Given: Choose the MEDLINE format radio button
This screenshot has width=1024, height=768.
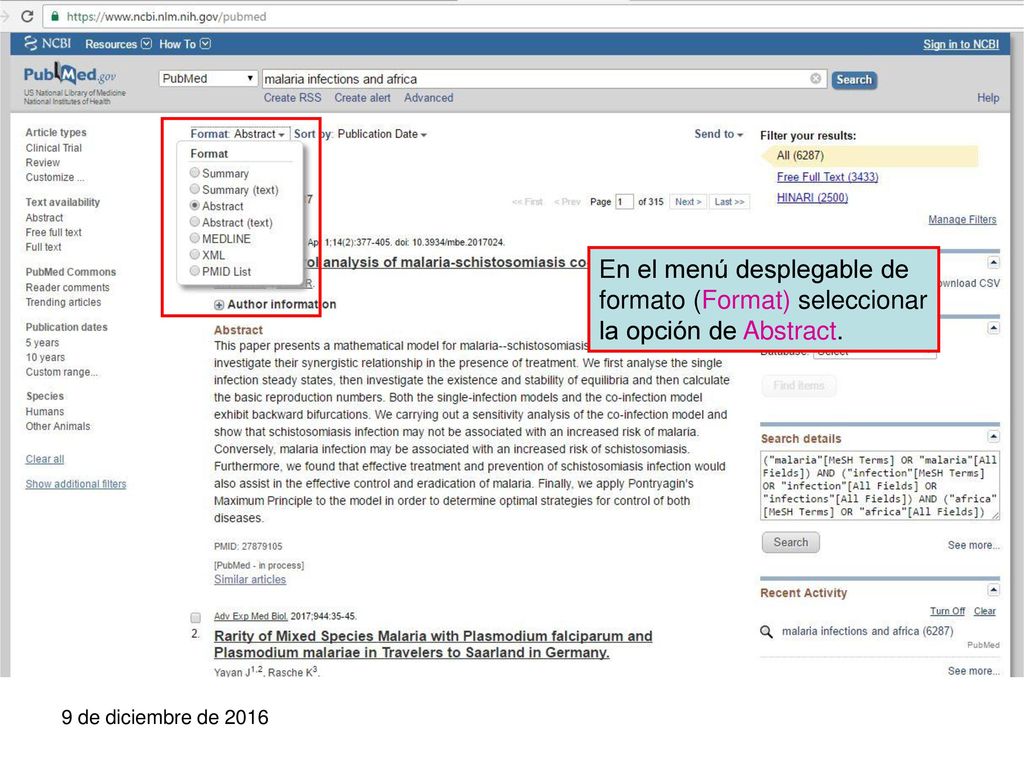Looking at the screenshot, I should pos(195,238).
